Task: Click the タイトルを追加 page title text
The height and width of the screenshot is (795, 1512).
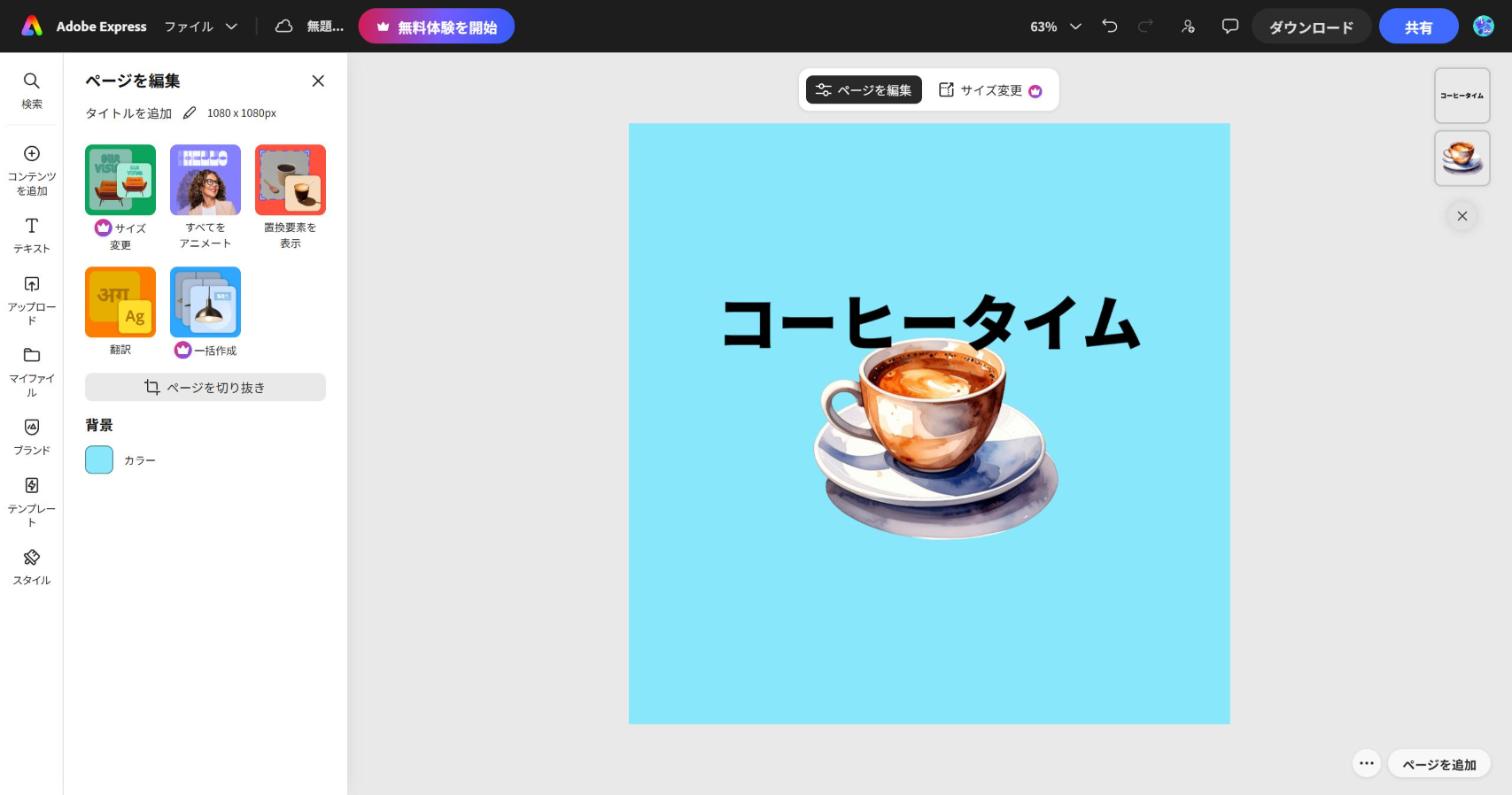Action: [128, 113]
